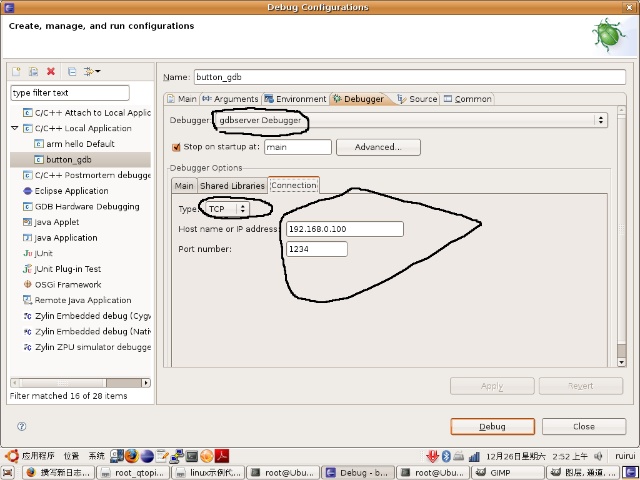Switch to GIMP window in taskbar

tap(507, 473)
